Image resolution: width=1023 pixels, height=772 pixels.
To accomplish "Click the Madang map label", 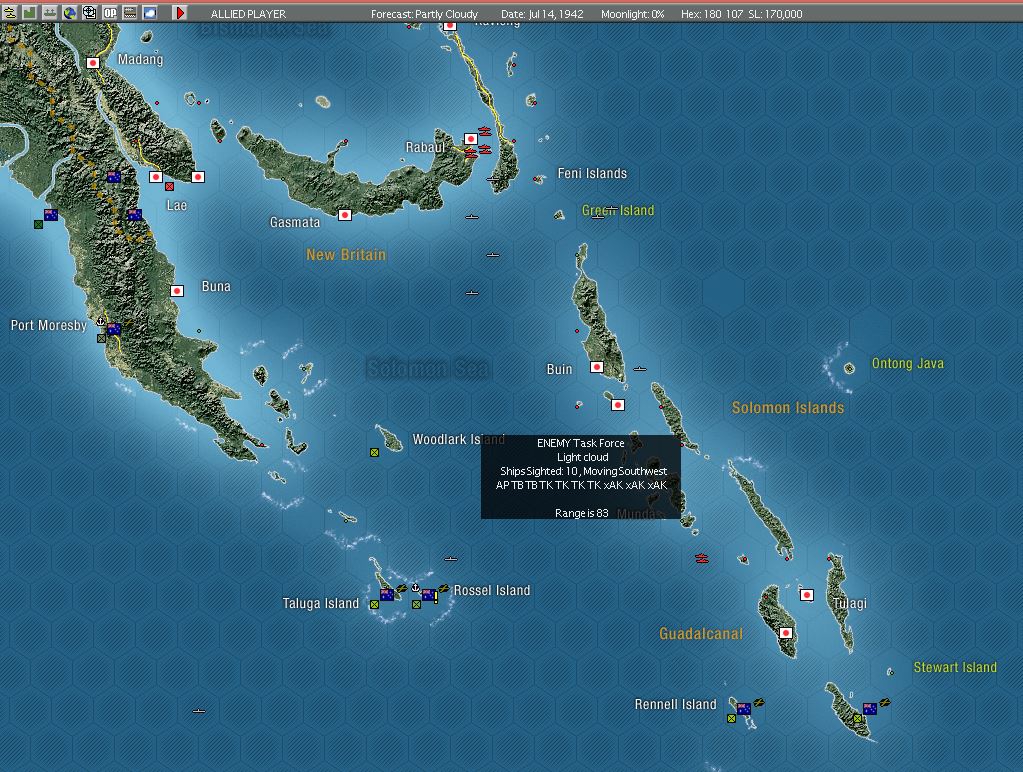I will [140, 59].
